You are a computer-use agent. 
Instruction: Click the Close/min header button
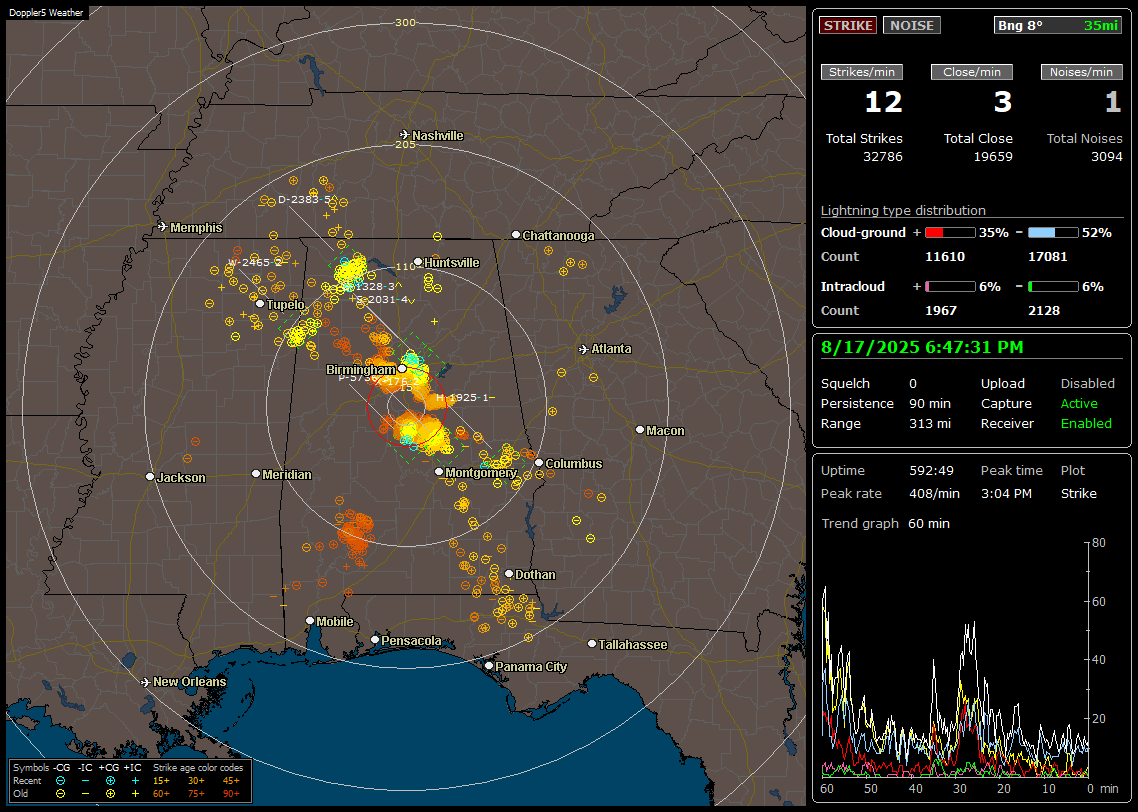tap(972, 72)
